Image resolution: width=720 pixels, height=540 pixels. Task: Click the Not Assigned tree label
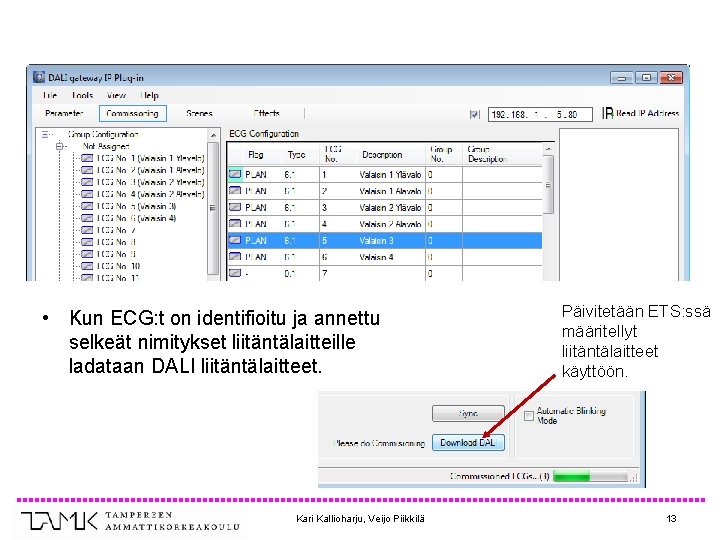tap(106, 146)
